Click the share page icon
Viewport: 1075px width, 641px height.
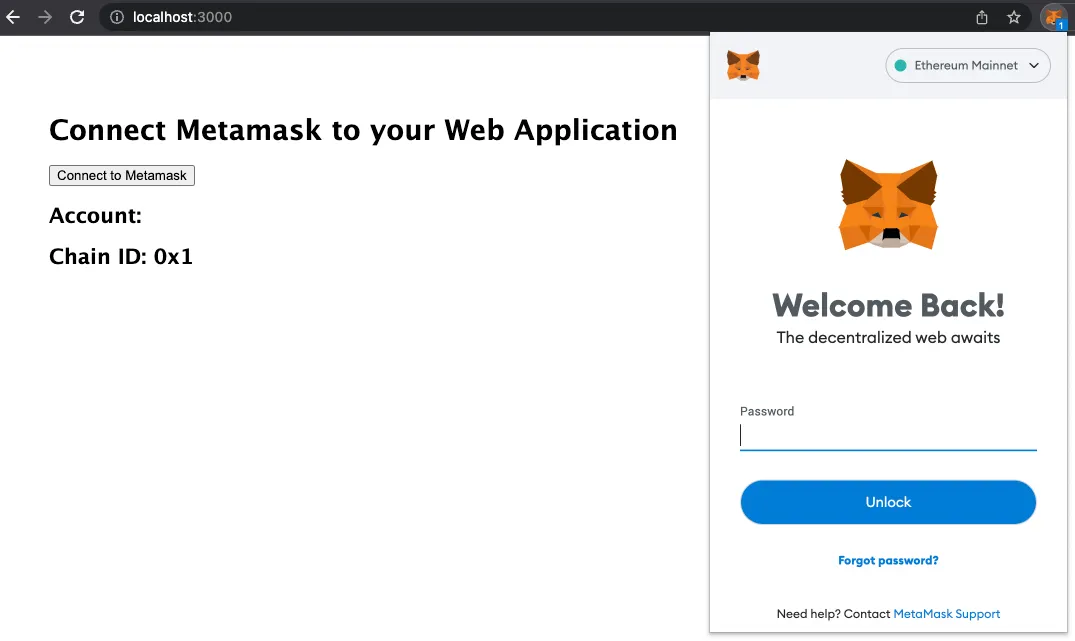point(982,17)
